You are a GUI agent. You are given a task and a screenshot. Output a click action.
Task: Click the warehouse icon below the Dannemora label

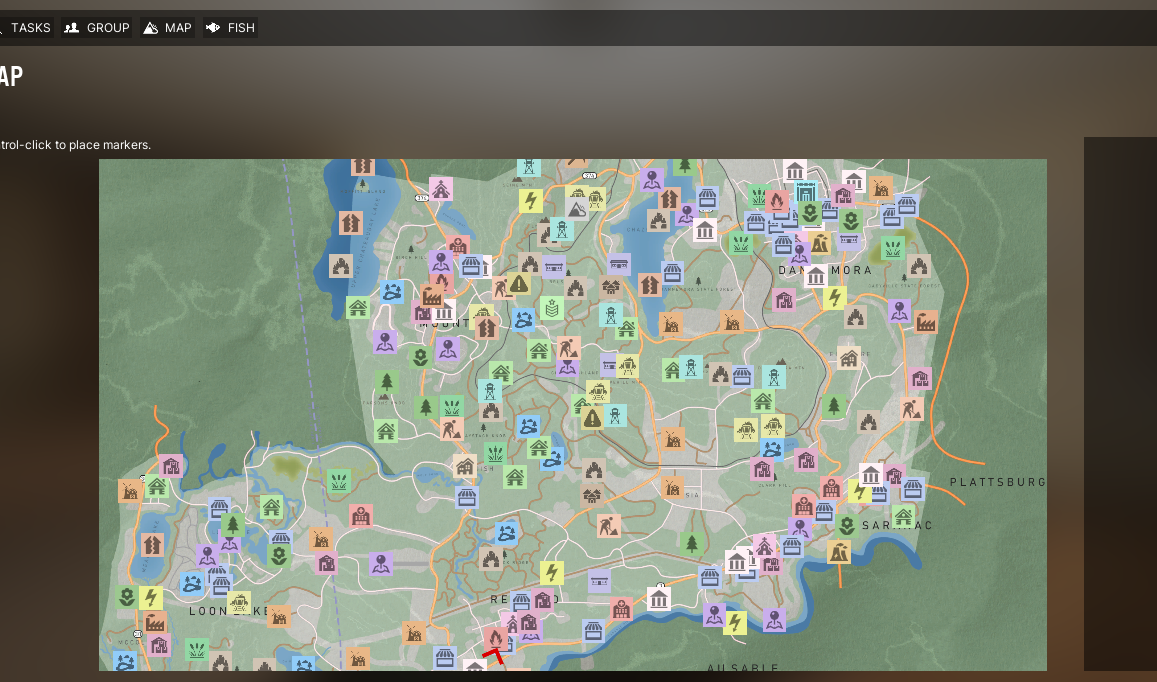pos(784,300)
